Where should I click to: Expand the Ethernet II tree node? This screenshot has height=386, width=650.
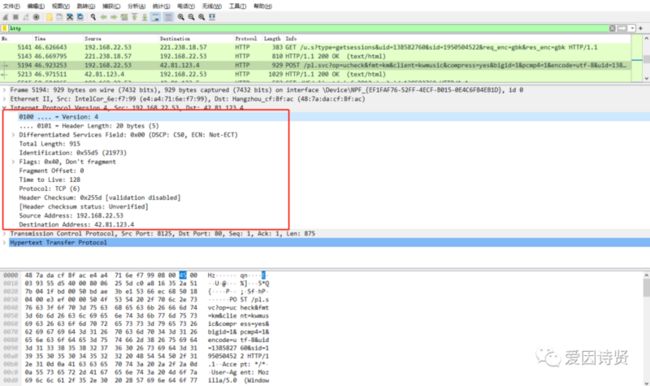click(5, 99)
